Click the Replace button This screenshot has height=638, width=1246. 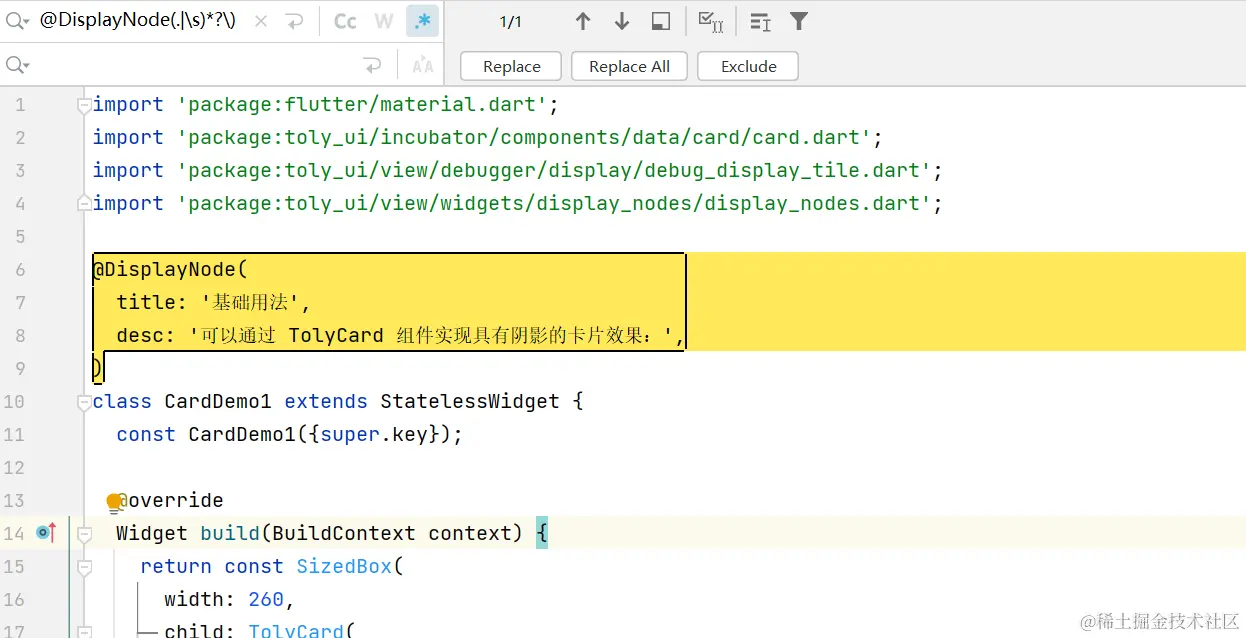tap(511, 66)
